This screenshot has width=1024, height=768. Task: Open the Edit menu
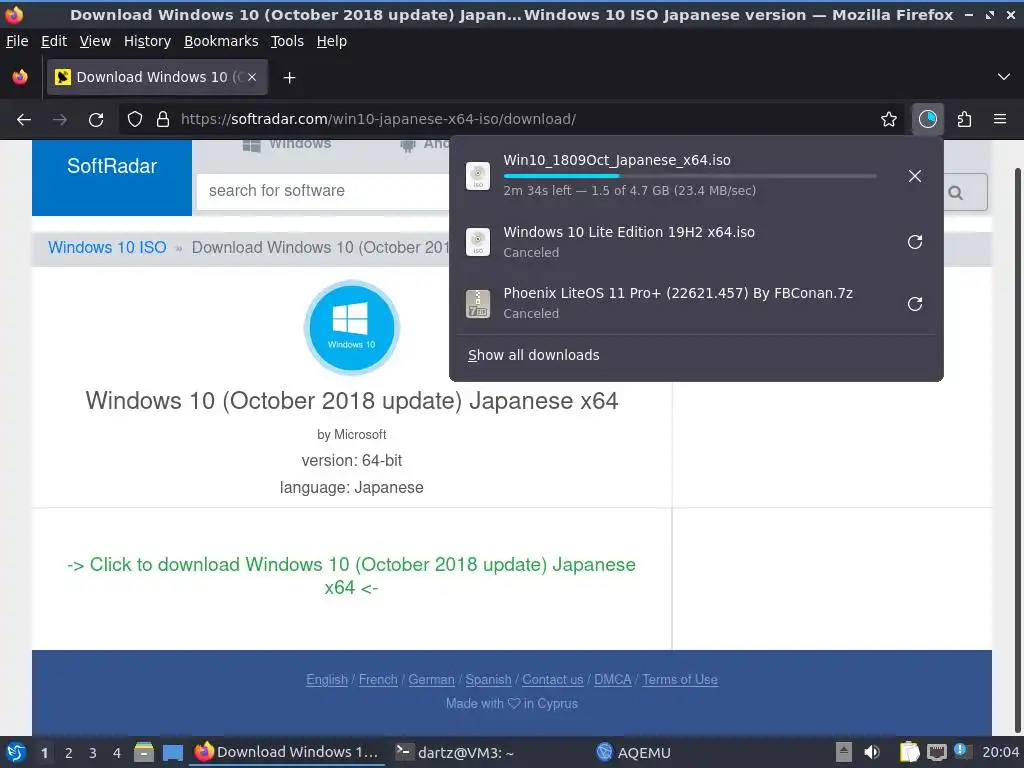click(54, 41)
